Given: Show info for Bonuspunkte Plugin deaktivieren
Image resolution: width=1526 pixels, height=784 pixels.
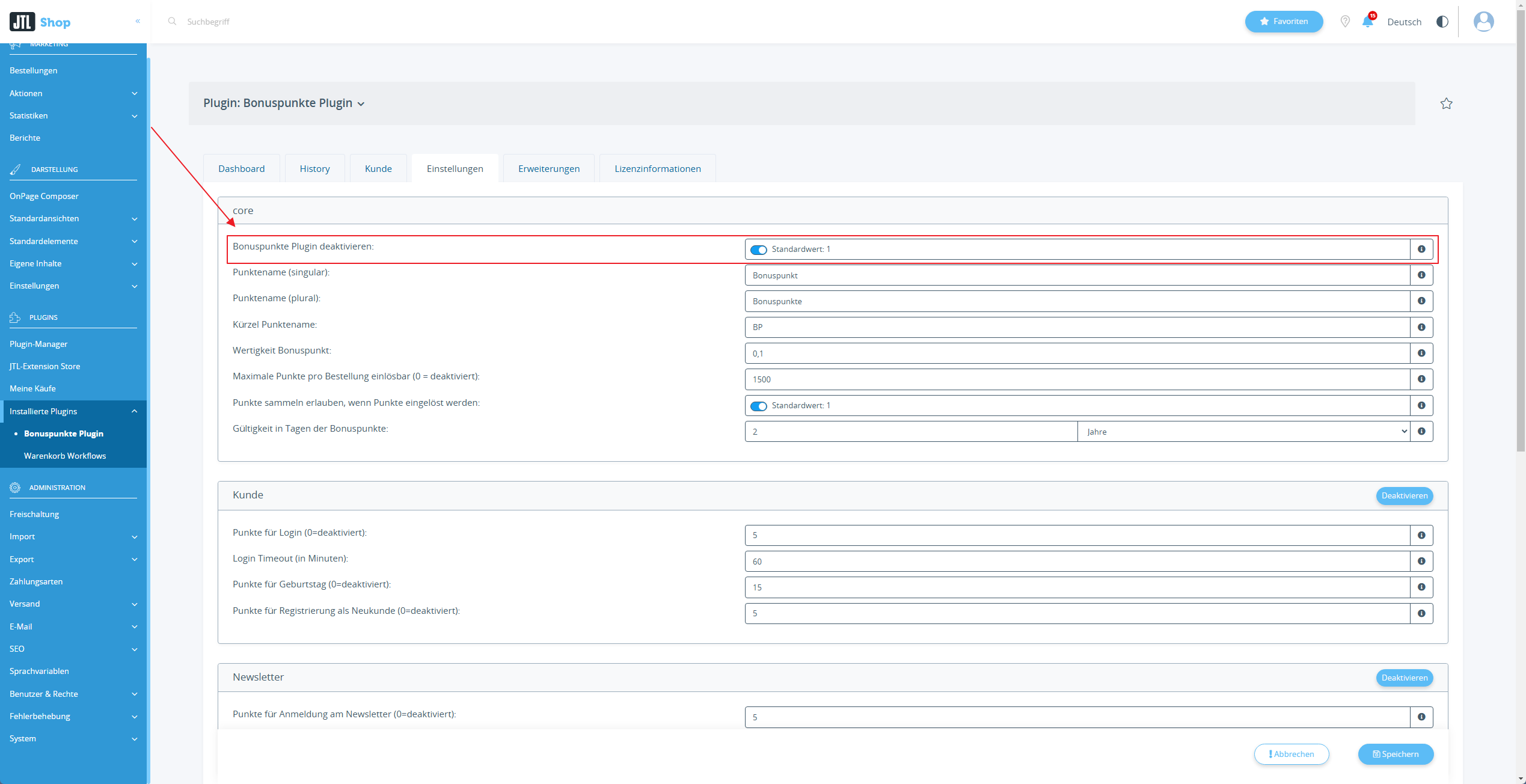Looking at the screenshot, I should pos(1421,249).
